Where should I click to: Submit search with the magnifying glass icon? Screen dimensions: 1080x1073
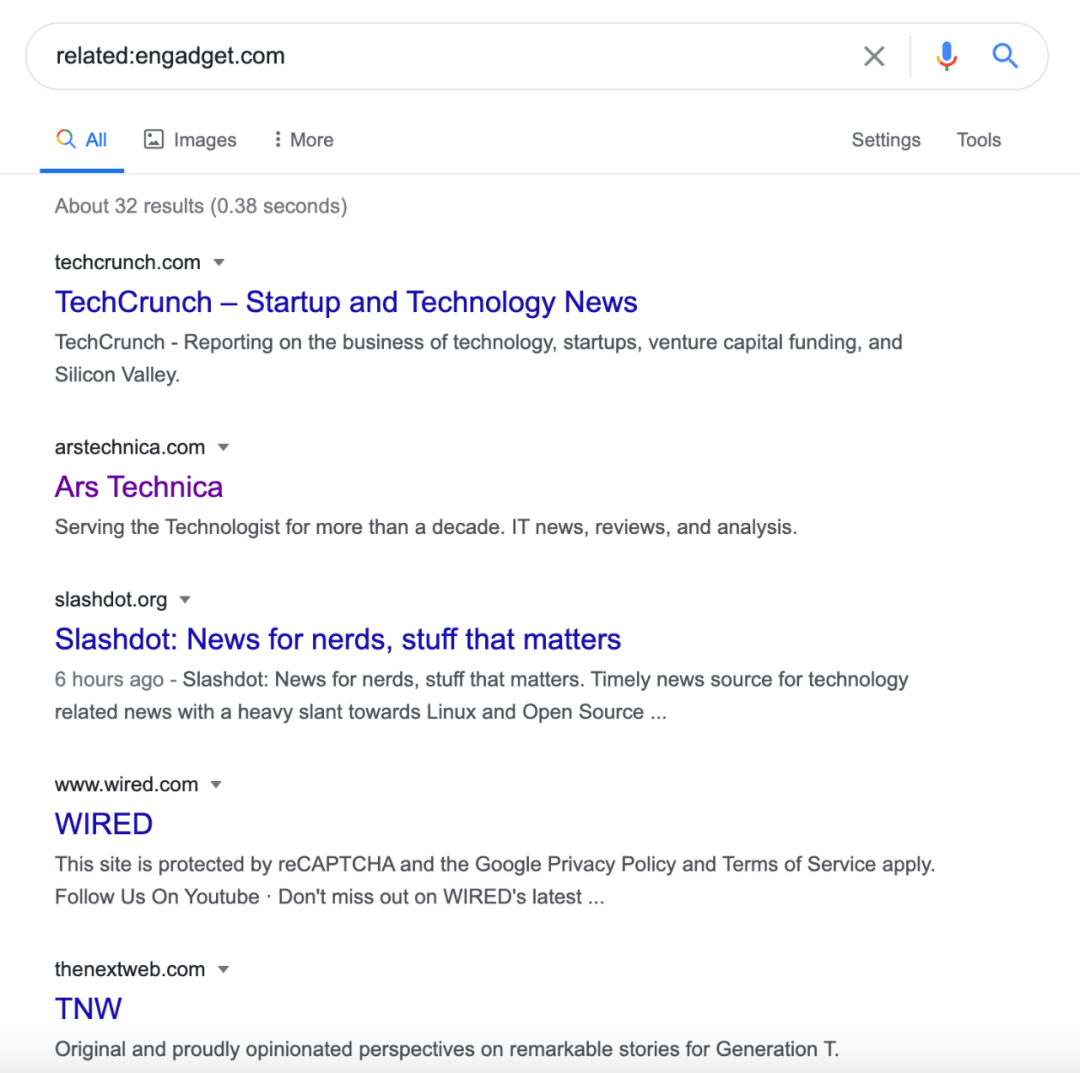pos(1005,56)
